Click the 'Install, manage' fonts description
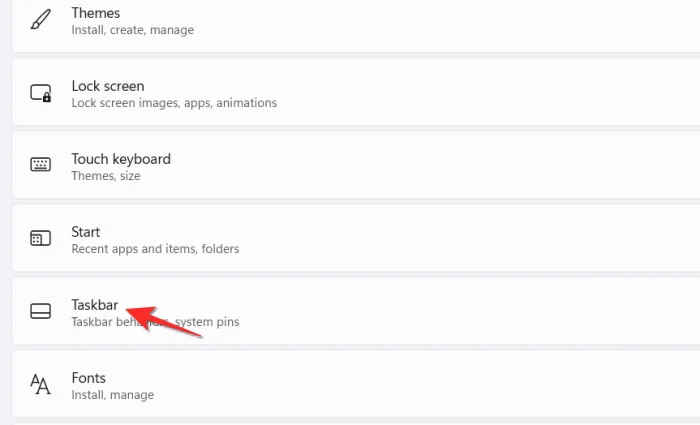The height and width of the screenshot is (425, 700). (113, 395)
